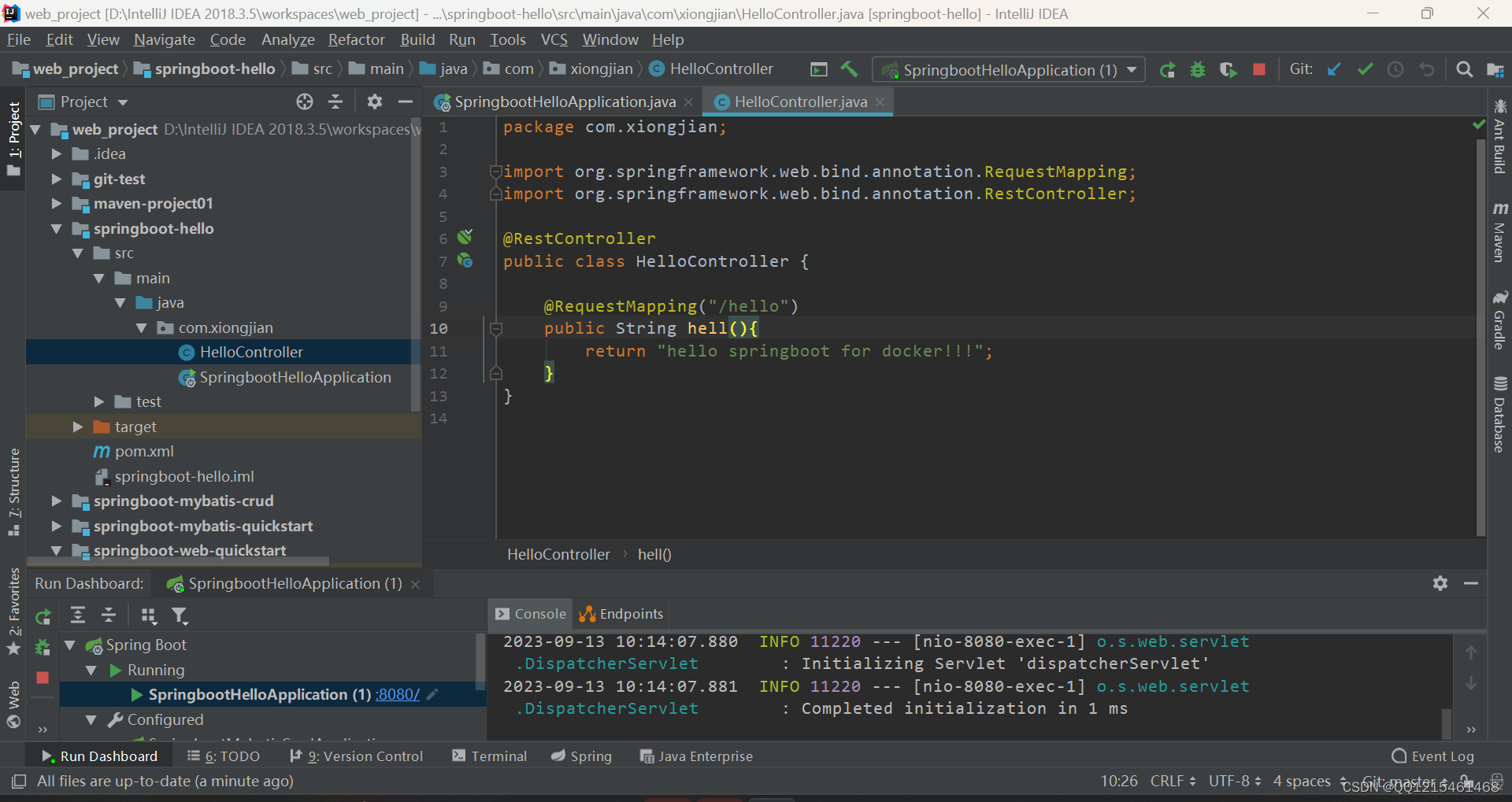Select pom.xml in the project tree
Screen dimensions: 1512x802
coord(144,452)
